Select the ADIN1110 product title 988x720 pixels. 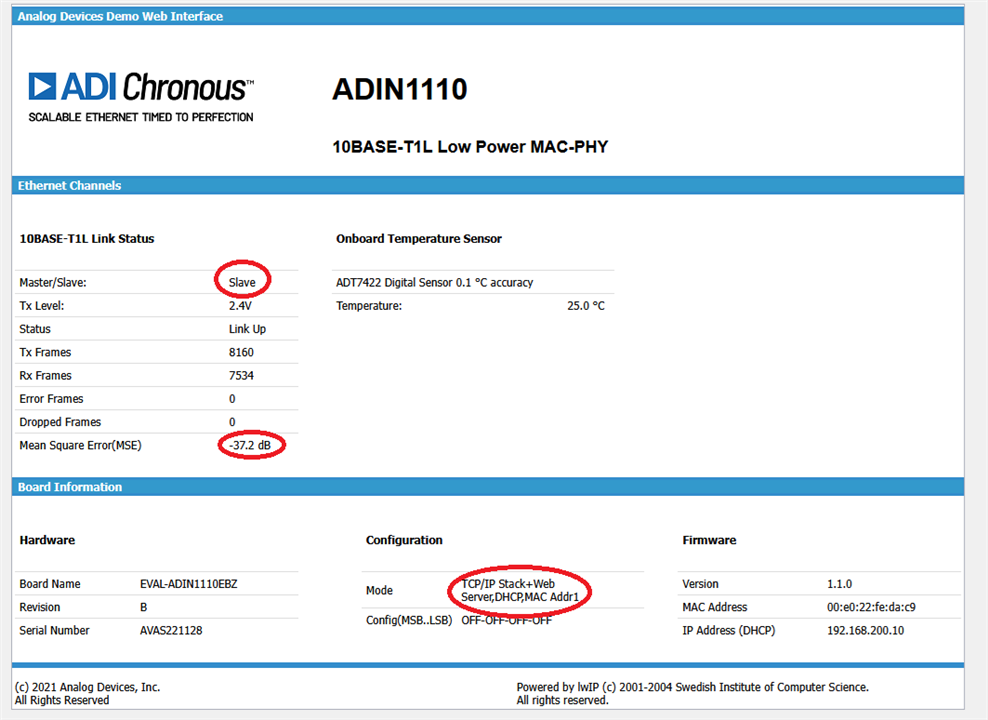(x=400, y=89)
